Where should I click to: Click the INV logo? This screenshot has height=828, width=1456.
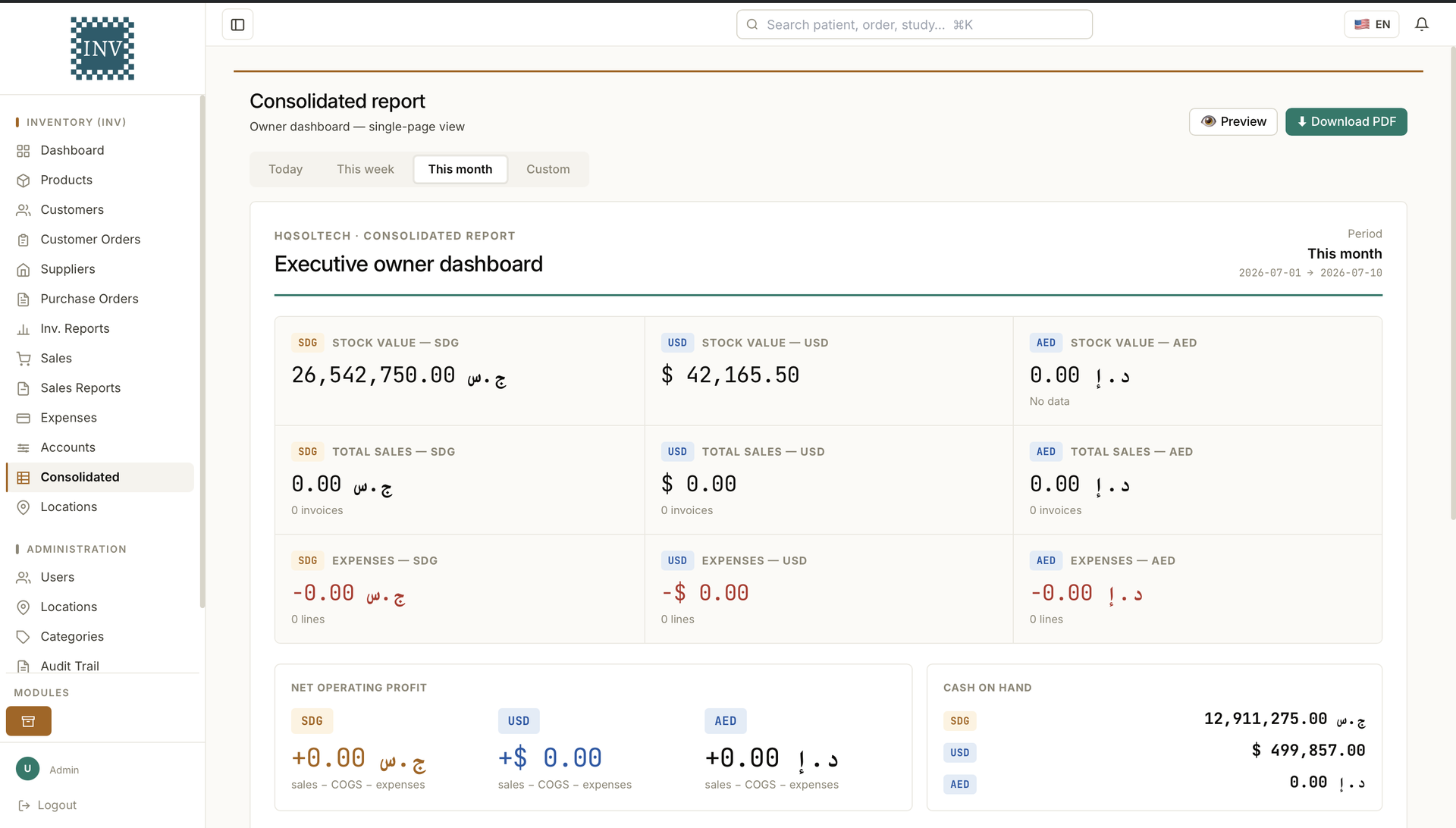tap(102, 49)
